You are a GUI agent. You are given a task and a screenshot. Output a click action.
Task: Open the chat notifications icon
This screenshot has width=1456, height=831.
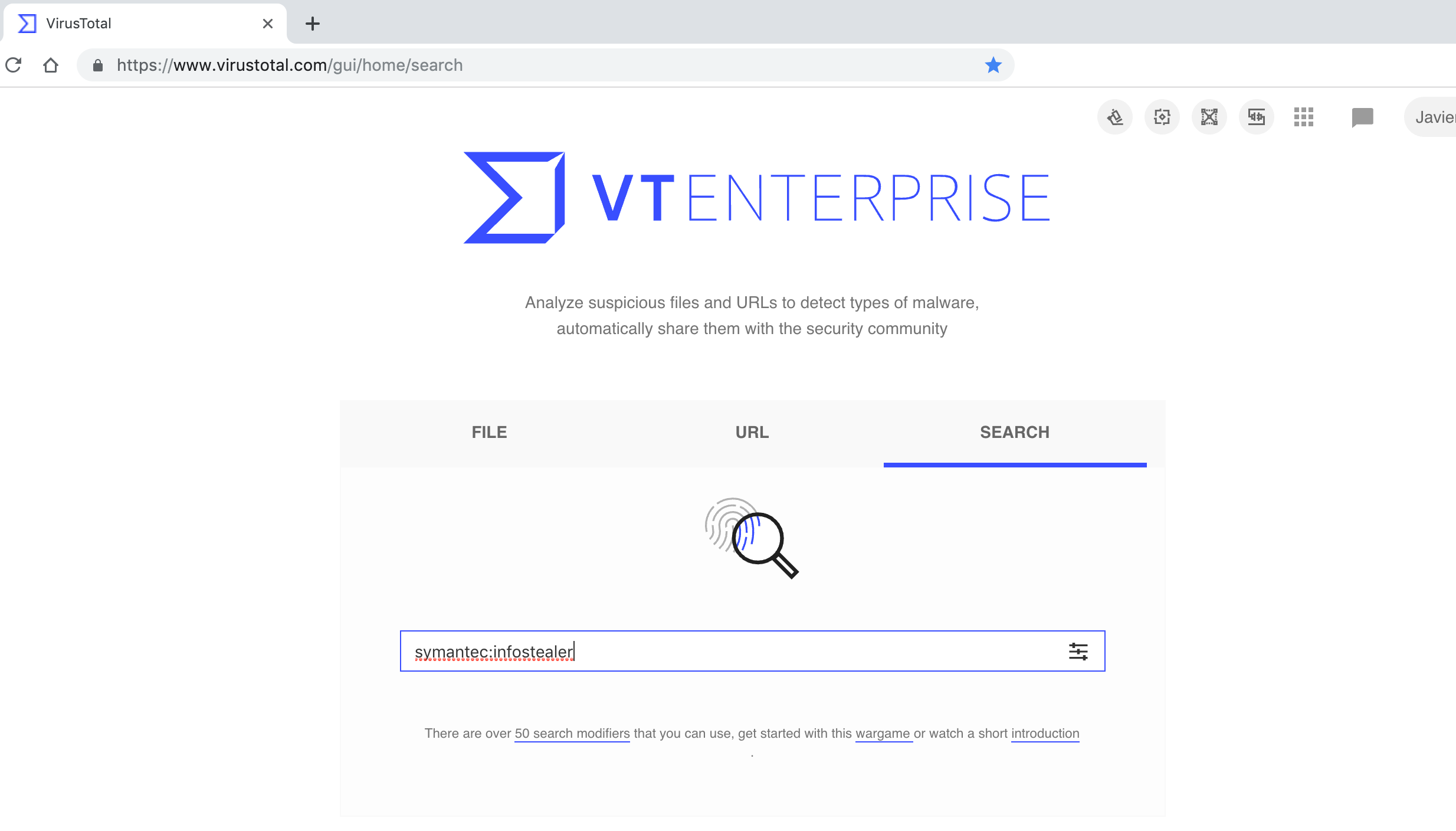point(1363,117)
